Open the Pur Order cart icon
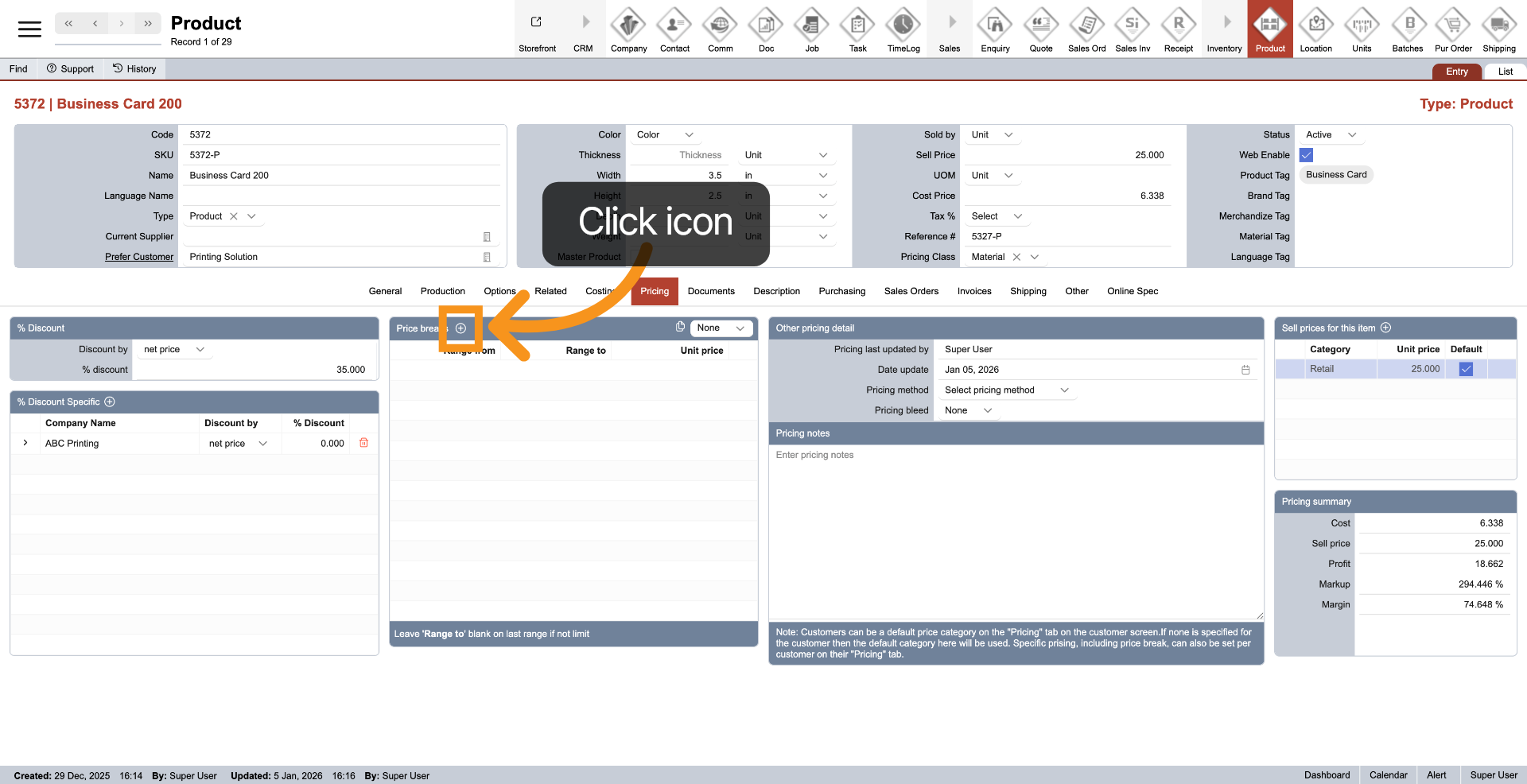This screenshot has width=1527, height=784. point(1452,26)
